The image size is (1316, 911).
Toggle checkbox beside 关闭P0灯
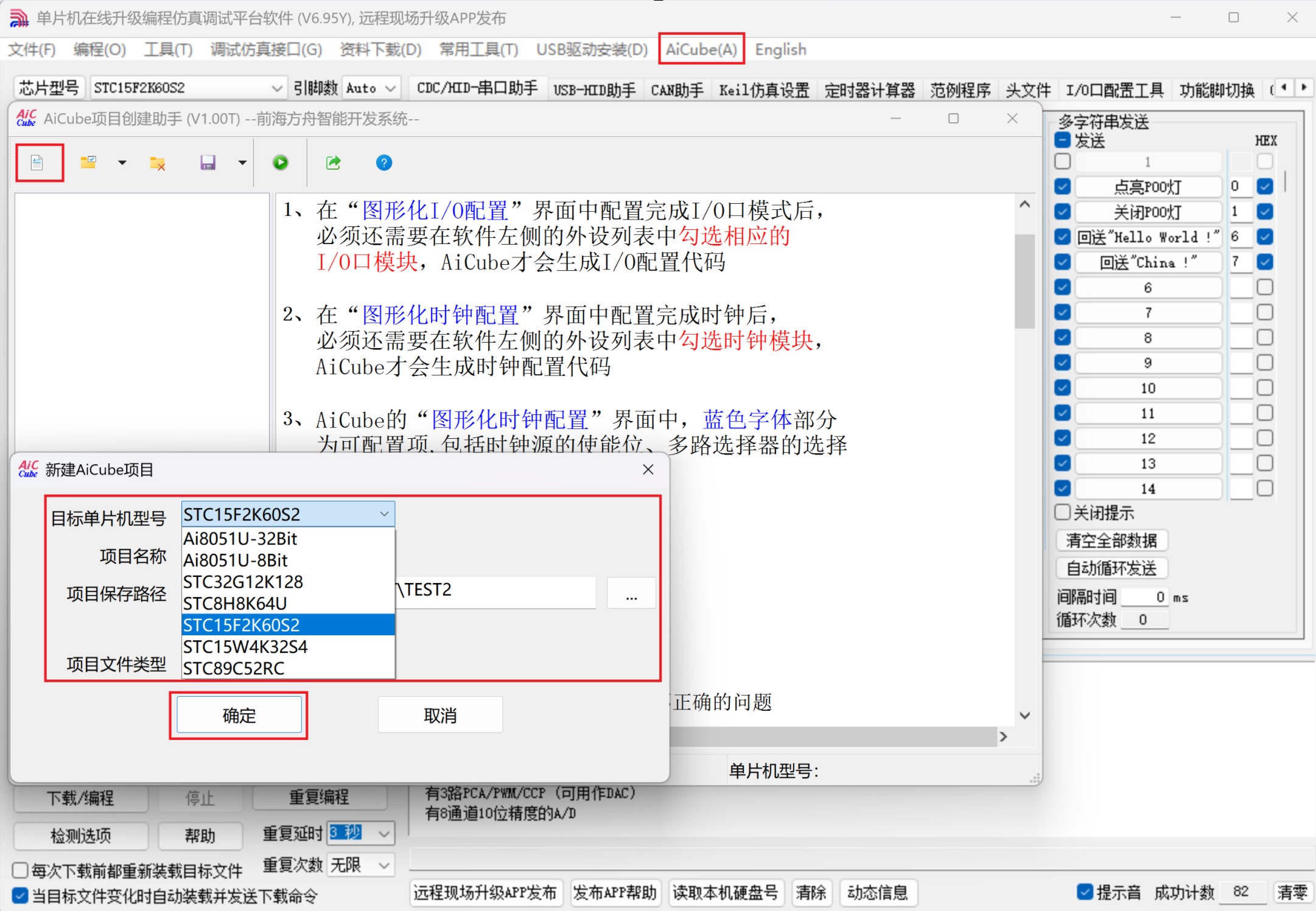(1063, 212)
